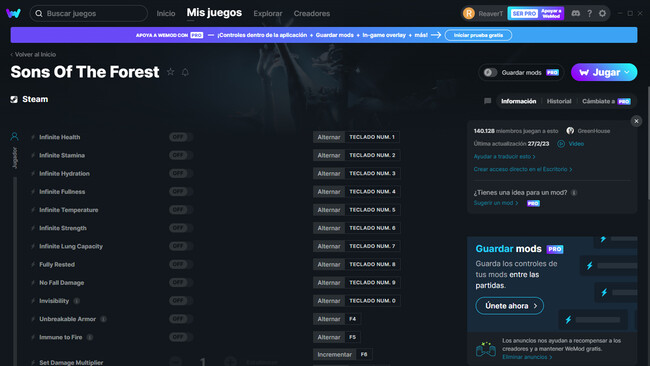
Task: Open the settings gear icon
Action: tap(602, 13)
